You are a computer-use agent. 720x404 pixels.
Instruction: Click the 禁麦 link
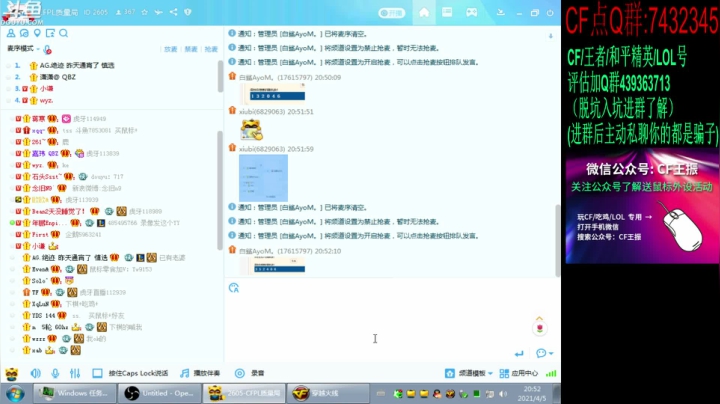[x=191, y=49]
